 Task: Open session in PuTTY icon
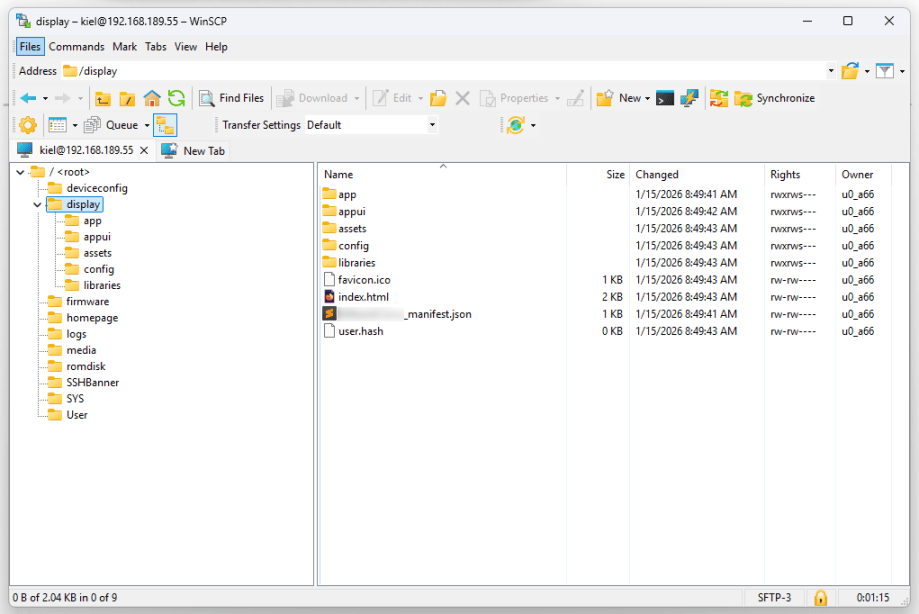pyautogui.click(x=689, y=98)
